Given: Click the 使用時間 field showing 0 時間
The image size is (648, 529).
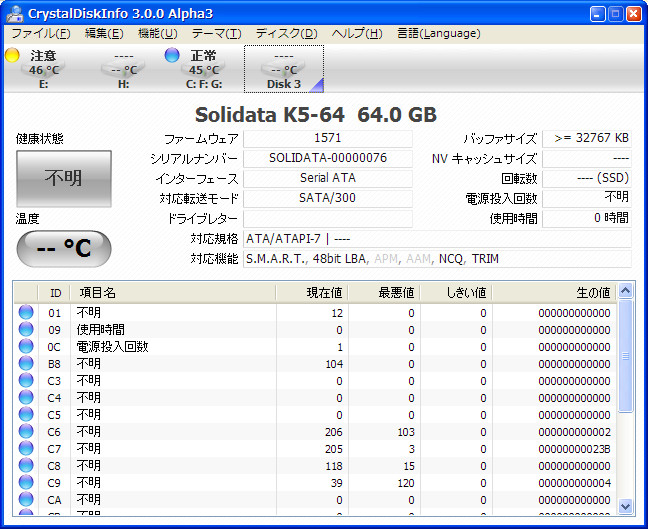Looking at the screenshot, I should [587, 219].
